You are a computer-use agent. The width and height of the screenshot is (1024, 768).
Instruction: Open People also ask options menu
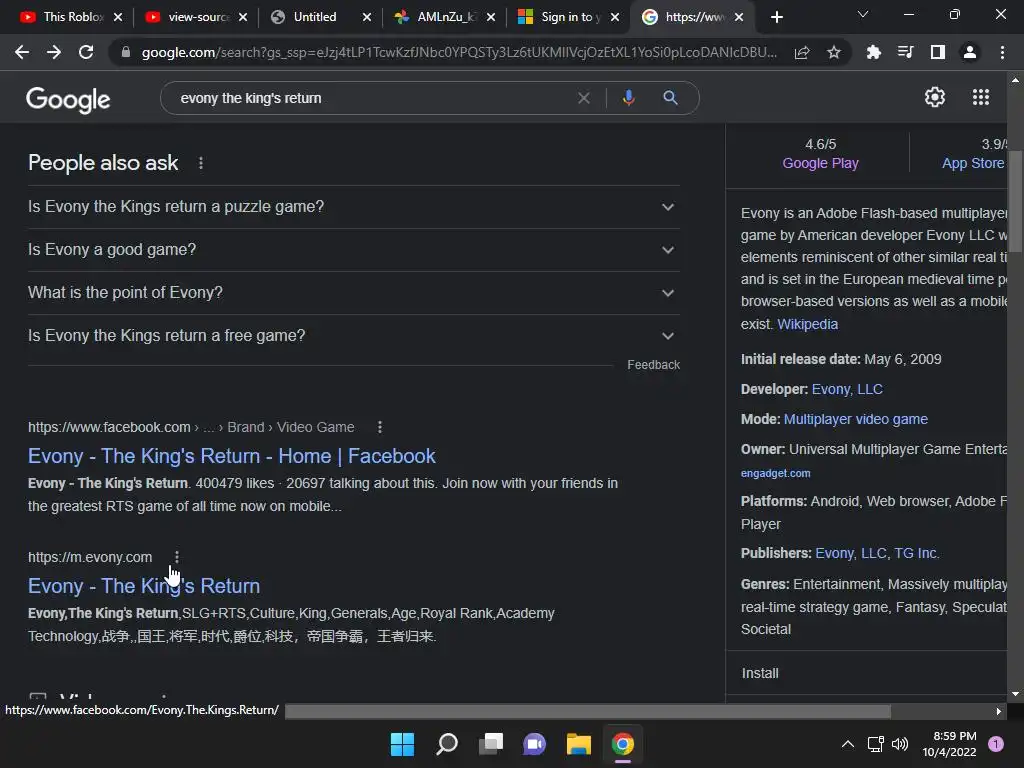[200, 163]
